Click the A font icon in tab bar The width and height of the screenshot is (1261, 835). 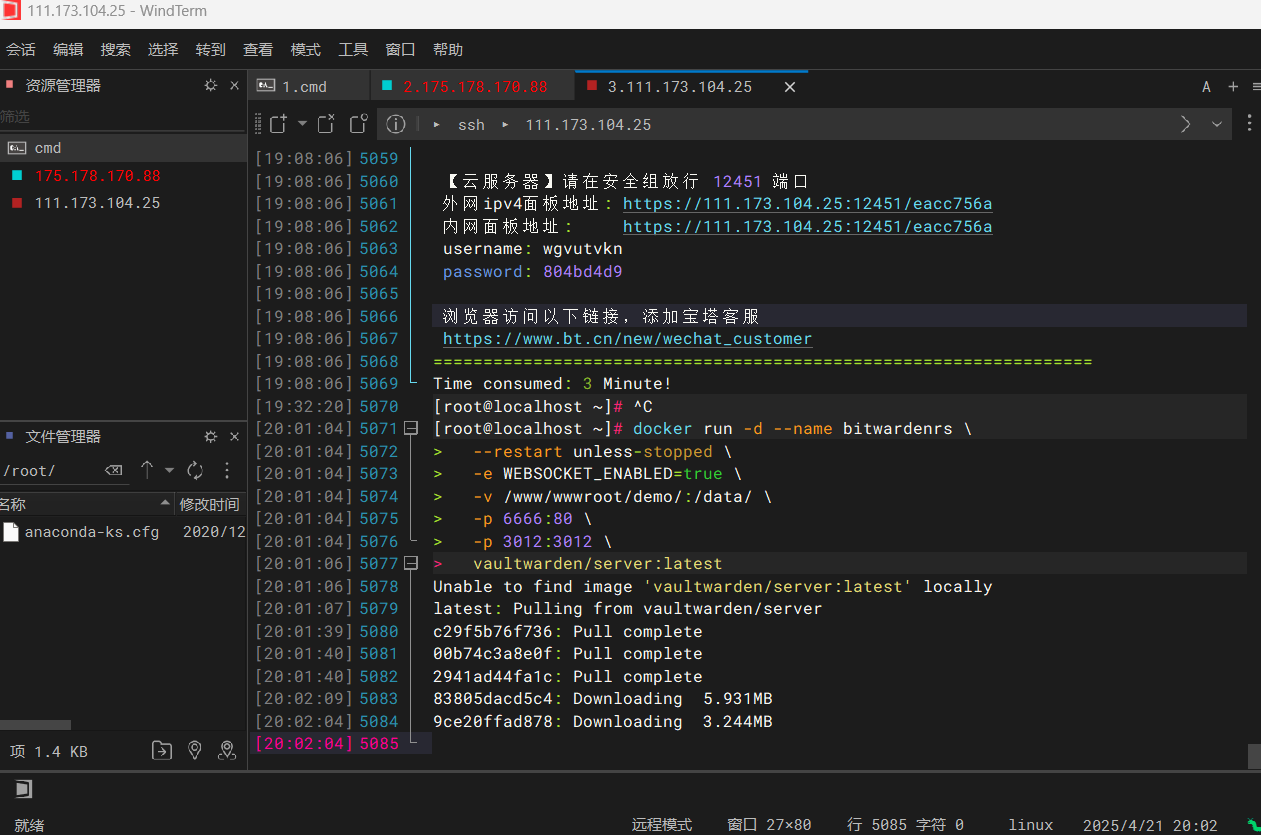coord(1206,87)
